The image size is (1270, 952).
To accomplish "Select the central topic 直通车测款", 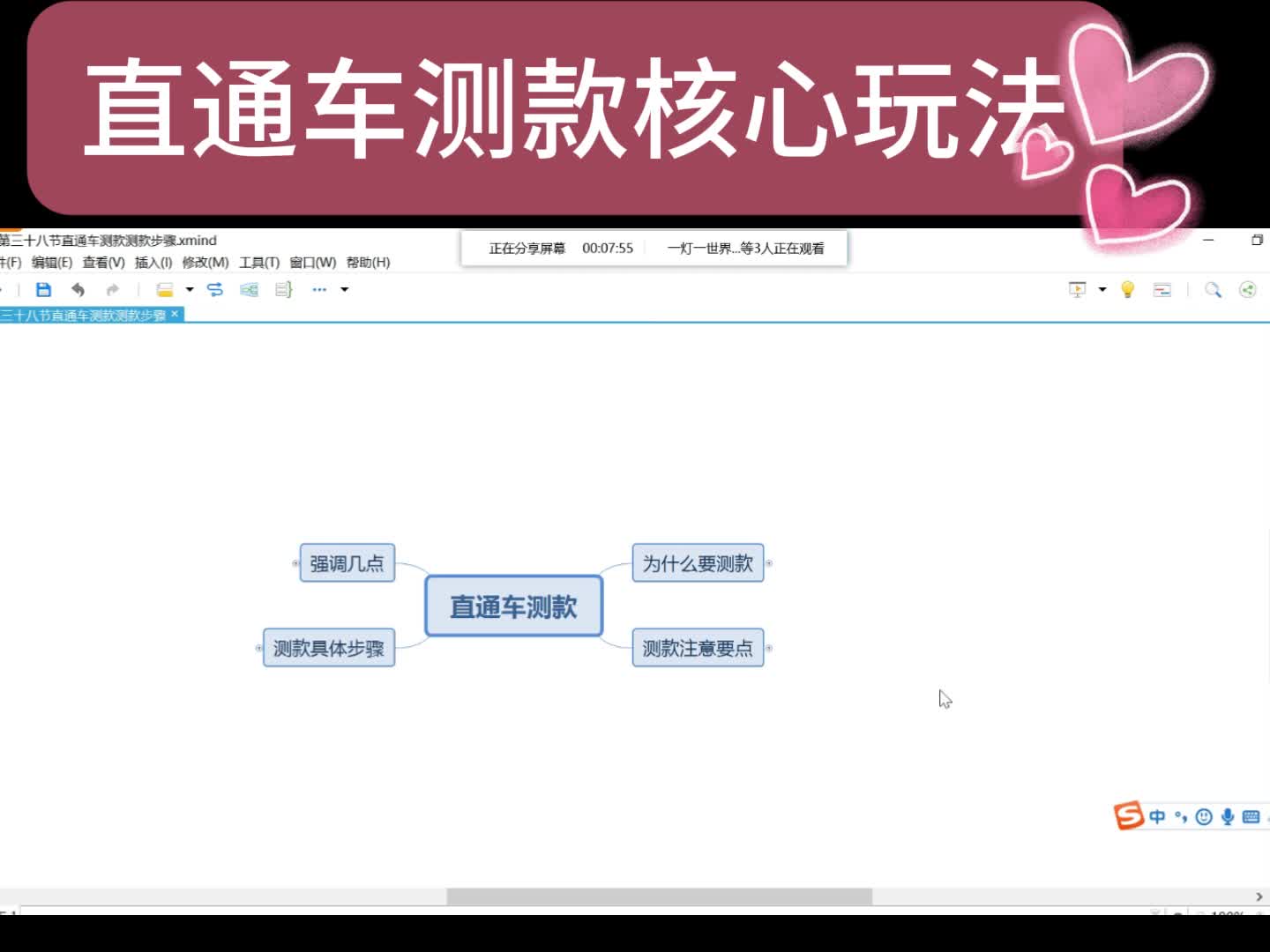I will (x=514, y=606).
